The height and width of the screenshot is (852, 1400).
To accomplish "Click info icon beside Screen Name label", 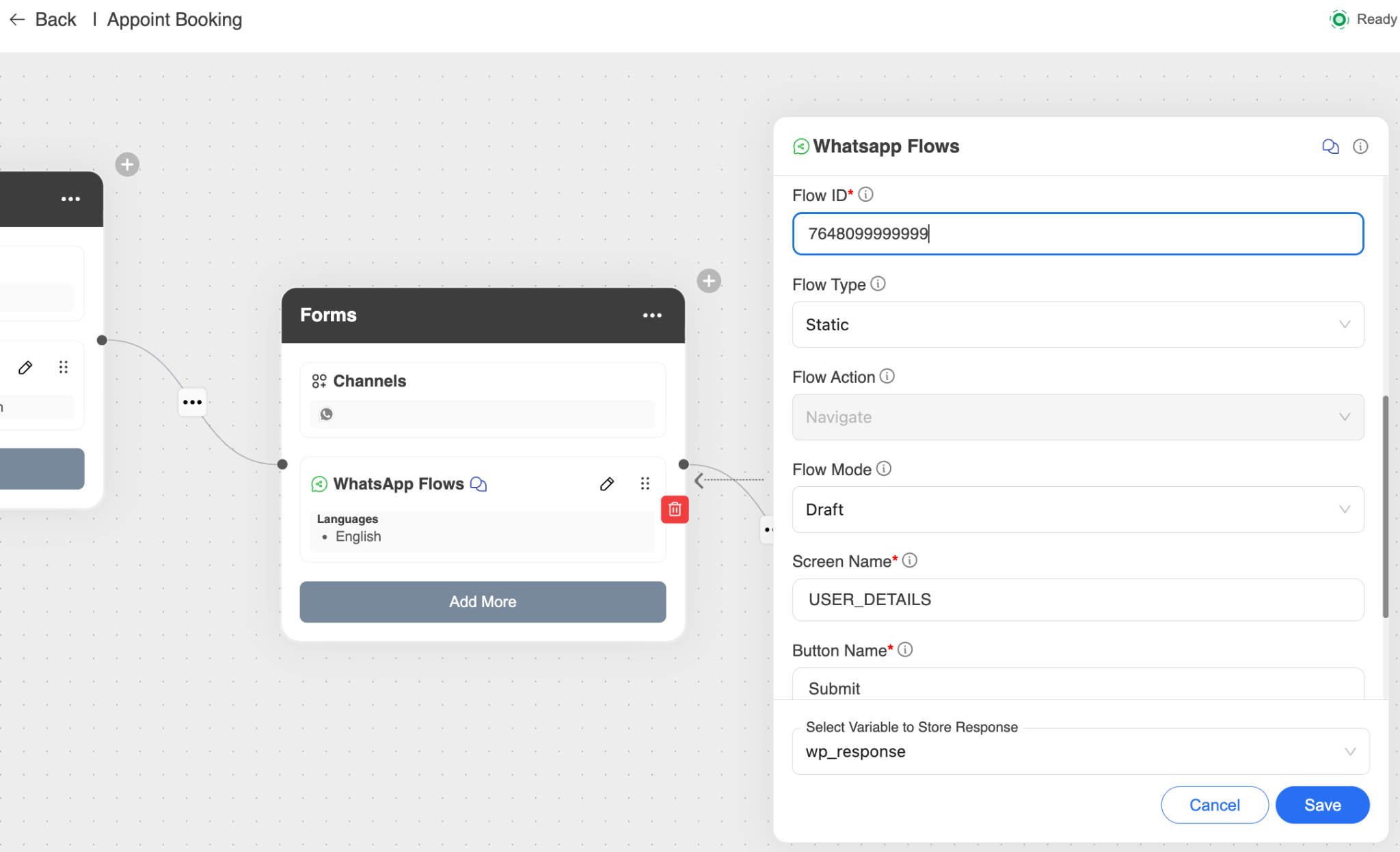I will click(909, 561).
